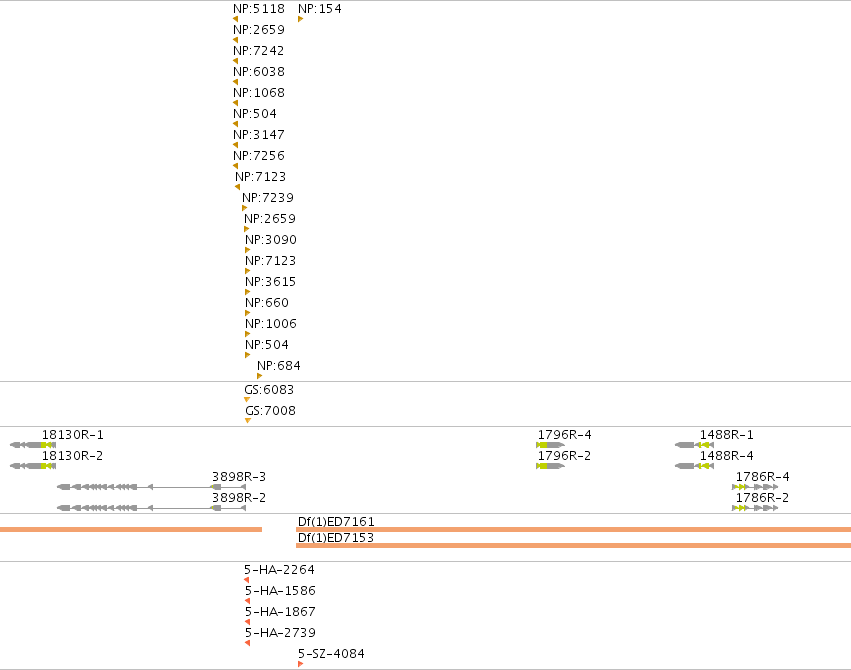Click the arrow marker under NP:5118
The image size is (851, 670).
(236, 19)
